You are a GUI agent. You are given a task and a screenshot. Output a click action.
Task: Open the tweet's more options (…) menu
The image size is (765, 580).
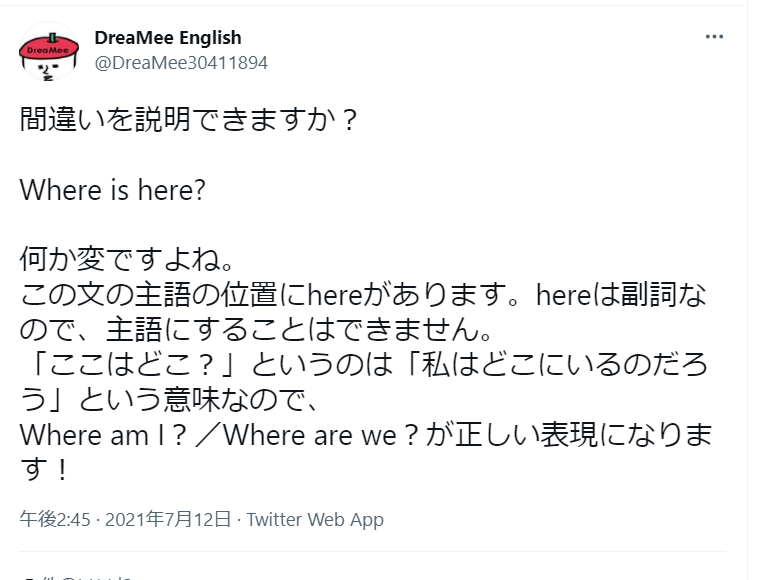(x=714, y=37)
